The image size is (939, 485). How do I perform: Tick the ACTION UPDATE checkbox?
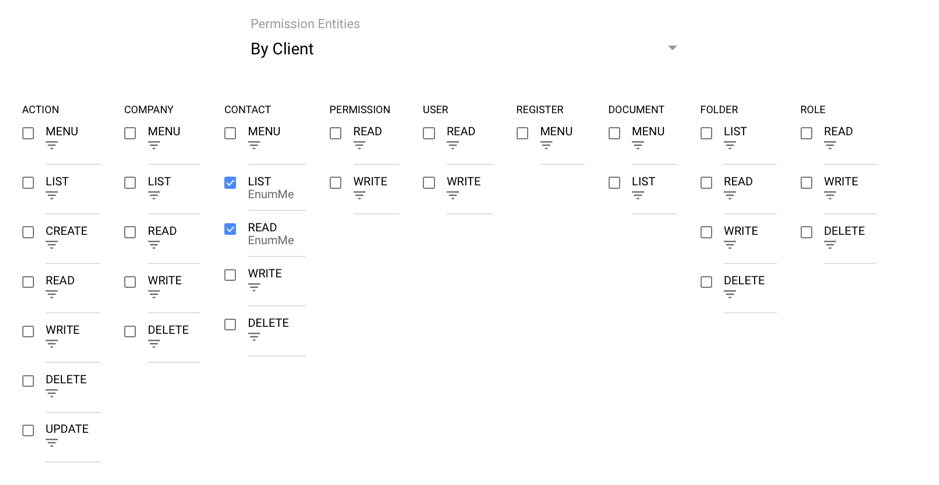pos(28,431)
